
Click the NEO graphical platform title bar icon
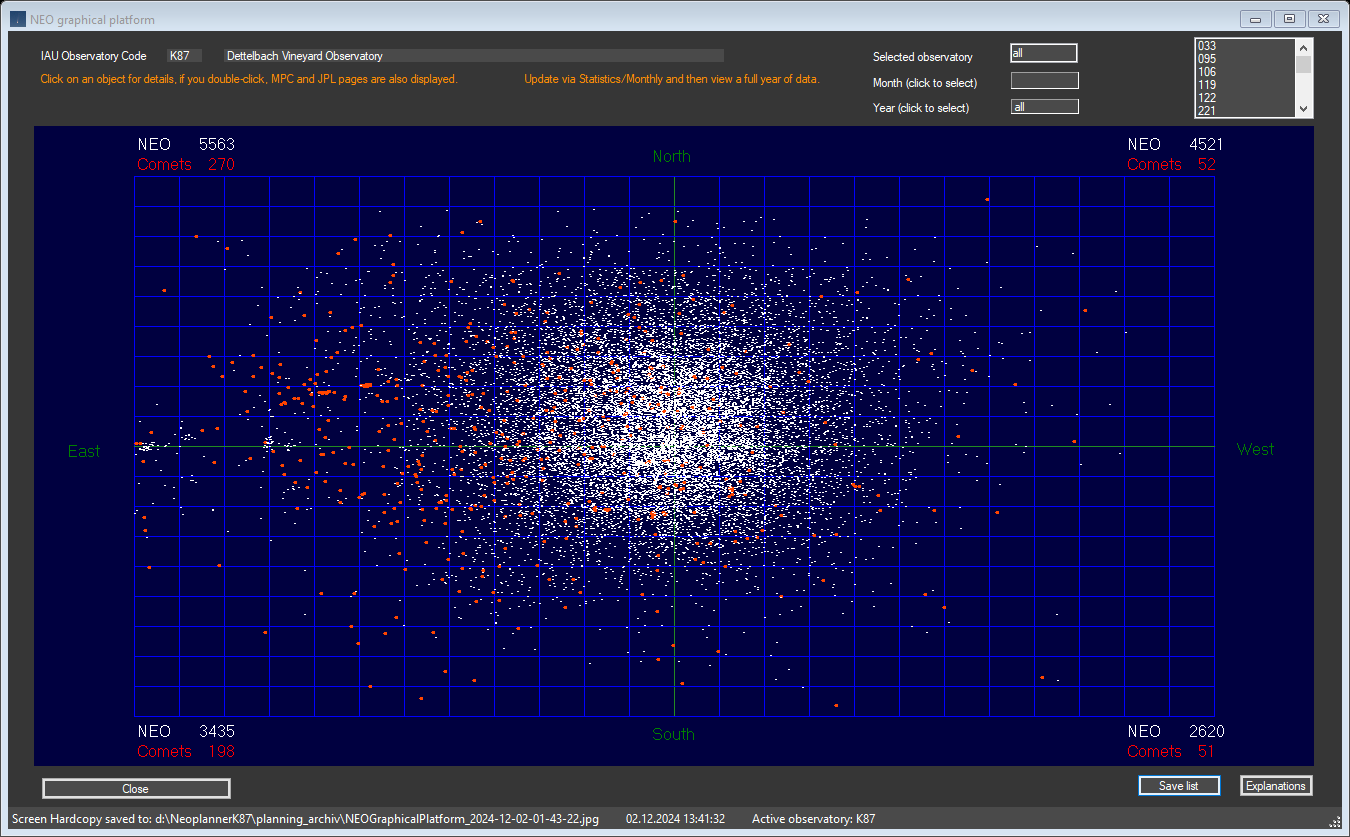(17, 19)
